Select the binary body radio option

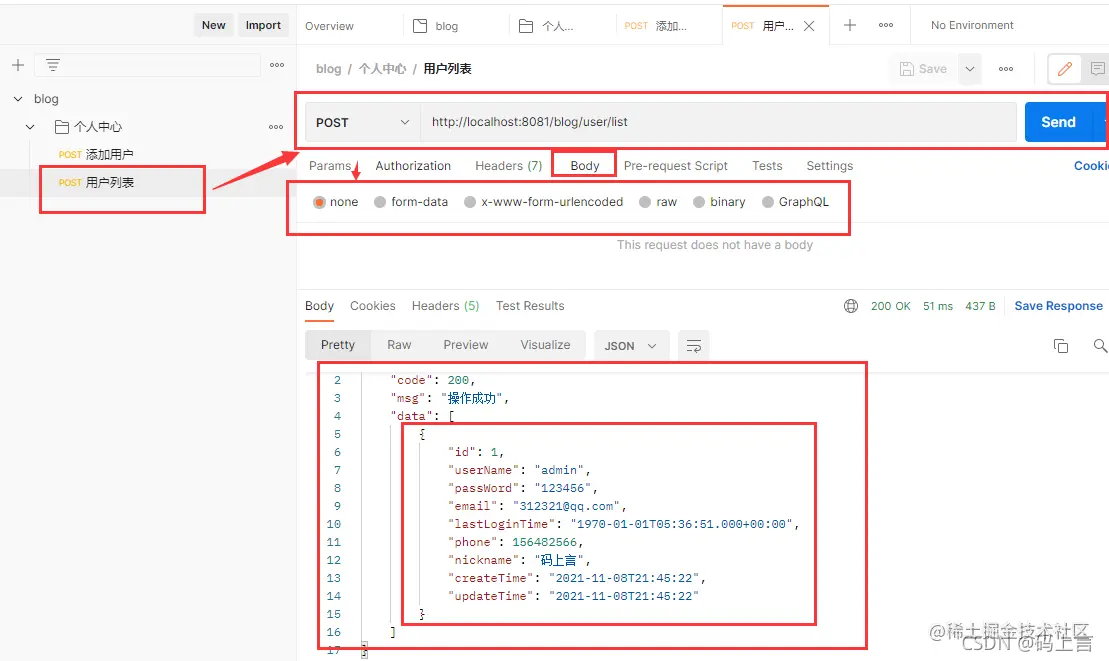click(x=699, y=202)
